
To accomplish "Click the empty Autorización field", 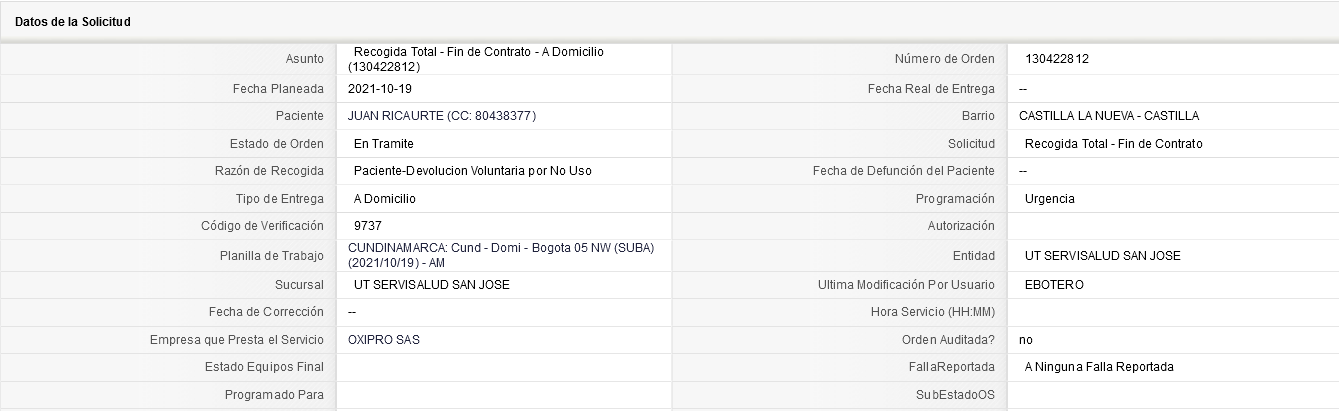I will [x=1172, y=226].
